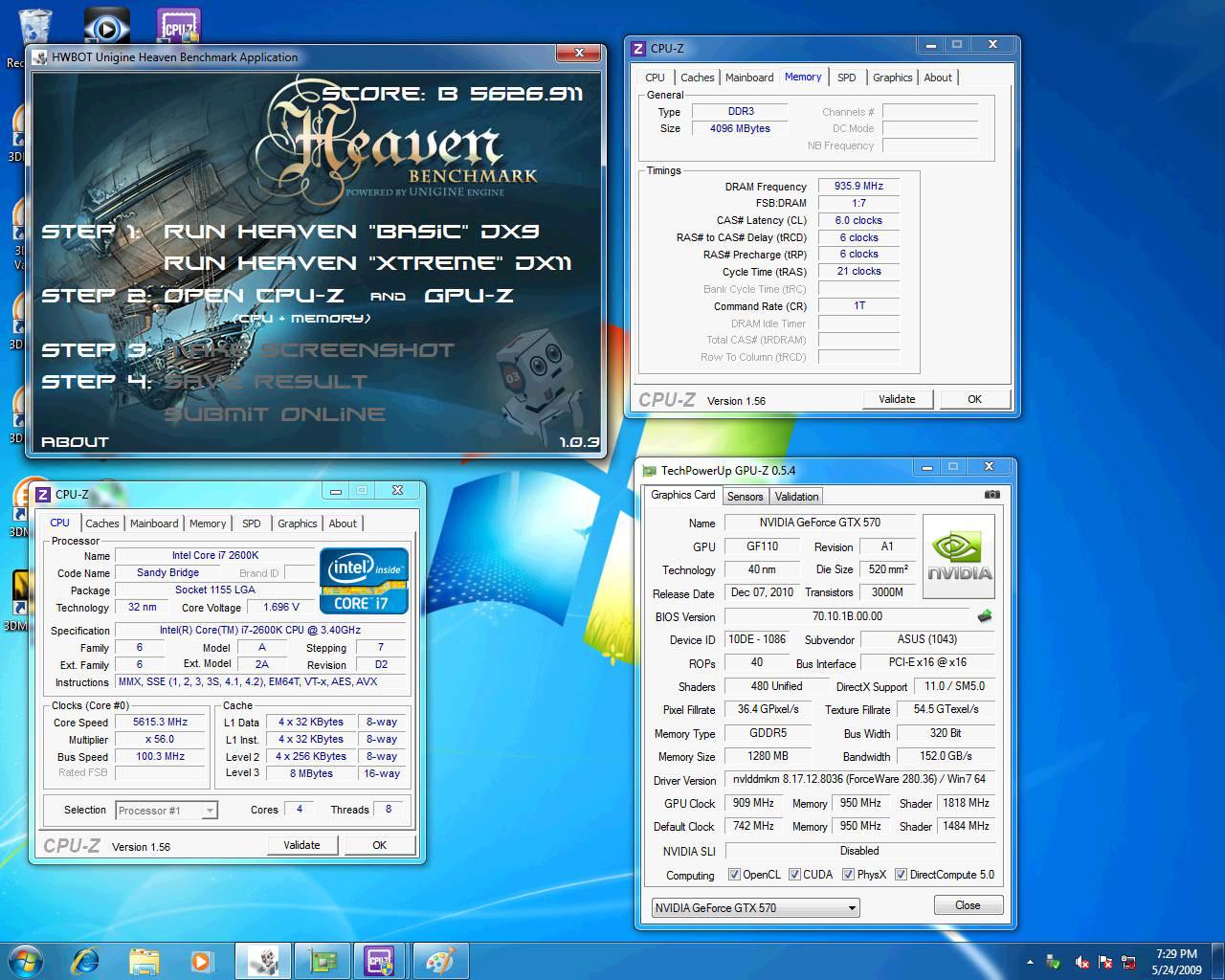1225x980 pixels.
Task: Open Caches tab in bottom CPU-Z window
Action: [x=102, y=523]
